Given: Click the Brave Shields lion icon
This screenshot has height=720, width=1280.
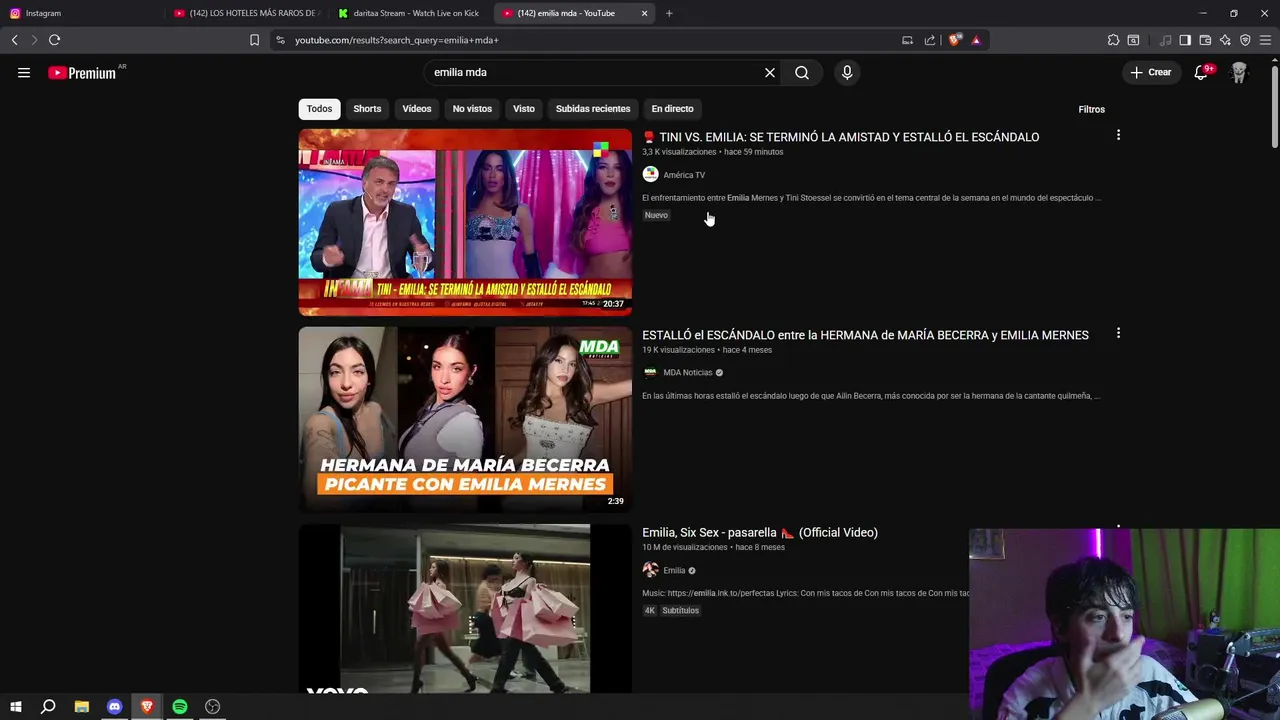Looking at the screenshot, I should point(955,40).
